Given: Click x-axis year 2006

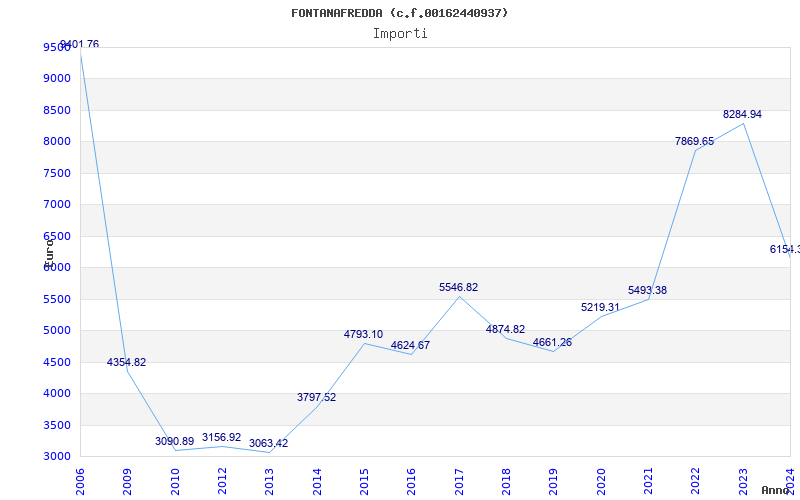Looking at the screenshot, I should click(80, 482).
